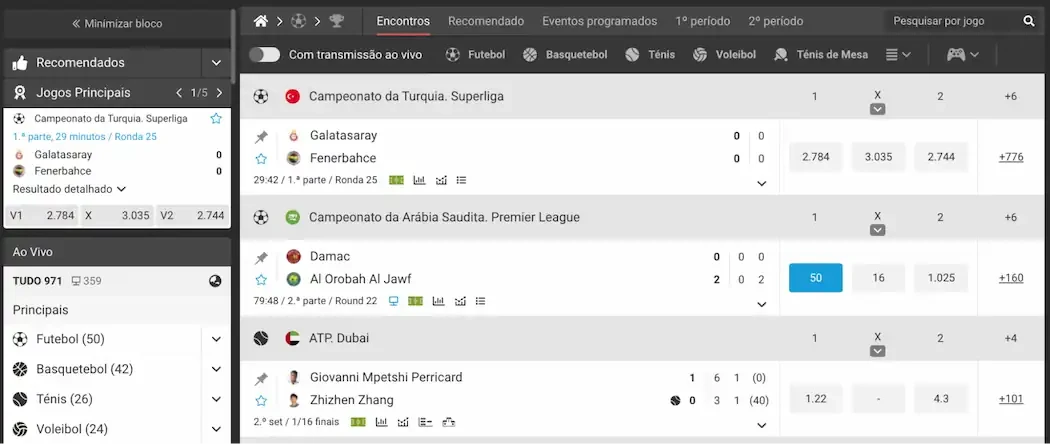
Task: Click the home icon in breadcrumb
Action: tap(261, 21)
